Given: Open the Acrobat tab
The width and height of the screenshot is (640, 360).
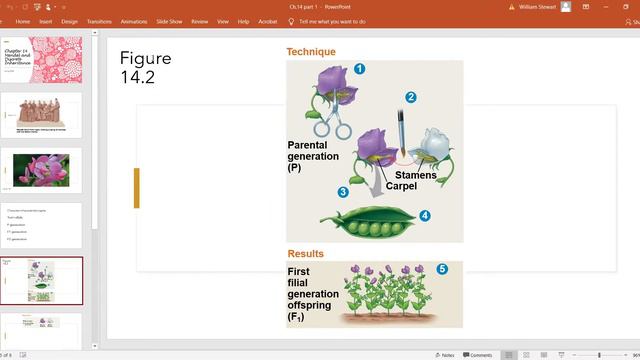Looking at the screenshot, I should (x=268, y=22).
